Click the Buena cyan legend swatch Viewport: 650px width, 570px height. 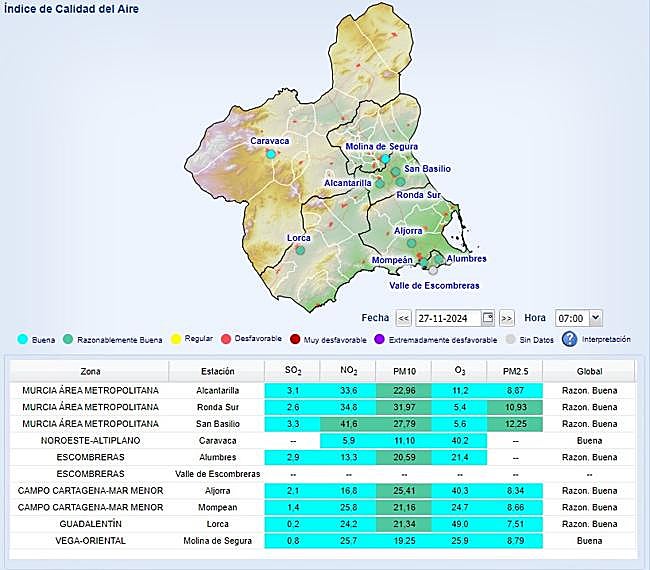(23, 340)
